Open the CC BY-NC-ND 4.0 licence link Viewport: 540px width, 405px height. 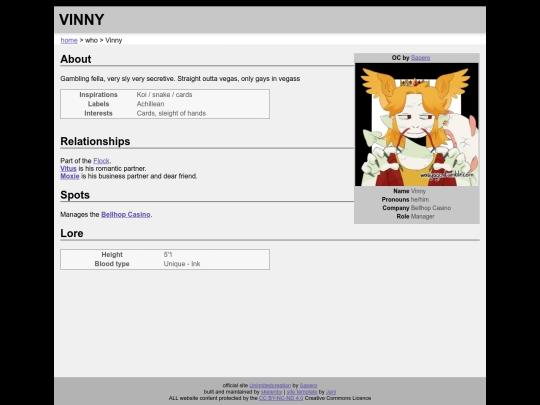tap(281, 398)
